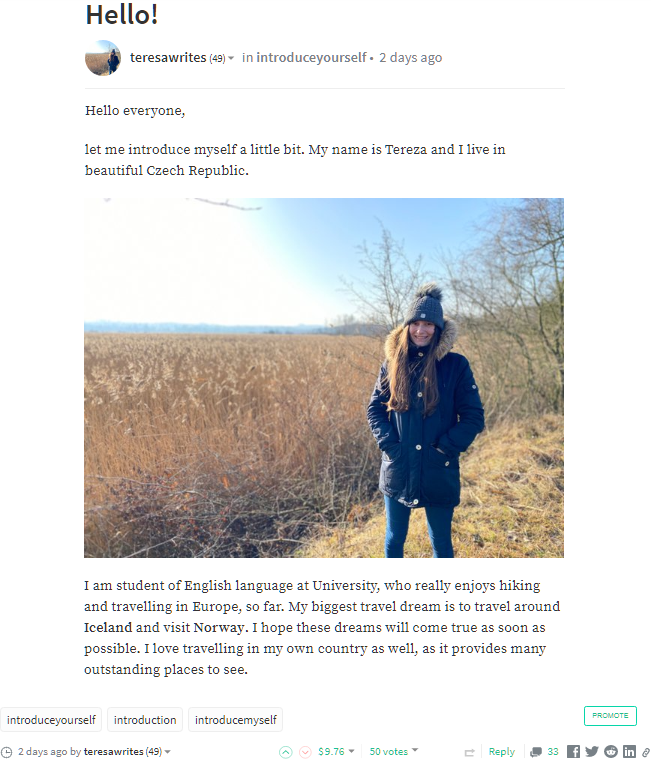The width and height of the screenshot is (652, 760).
Task: Expand the 50 votes list
Action: coord(415,751)
